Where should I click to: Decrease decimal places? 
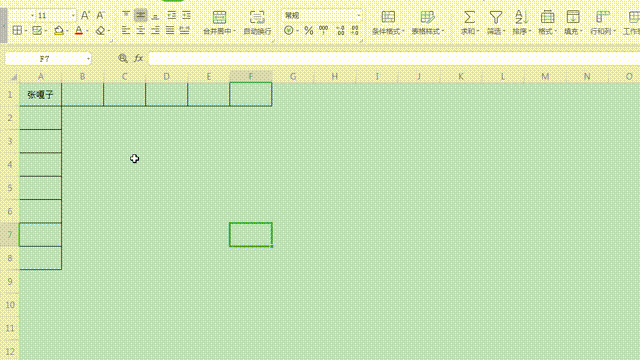pos(355,30)
